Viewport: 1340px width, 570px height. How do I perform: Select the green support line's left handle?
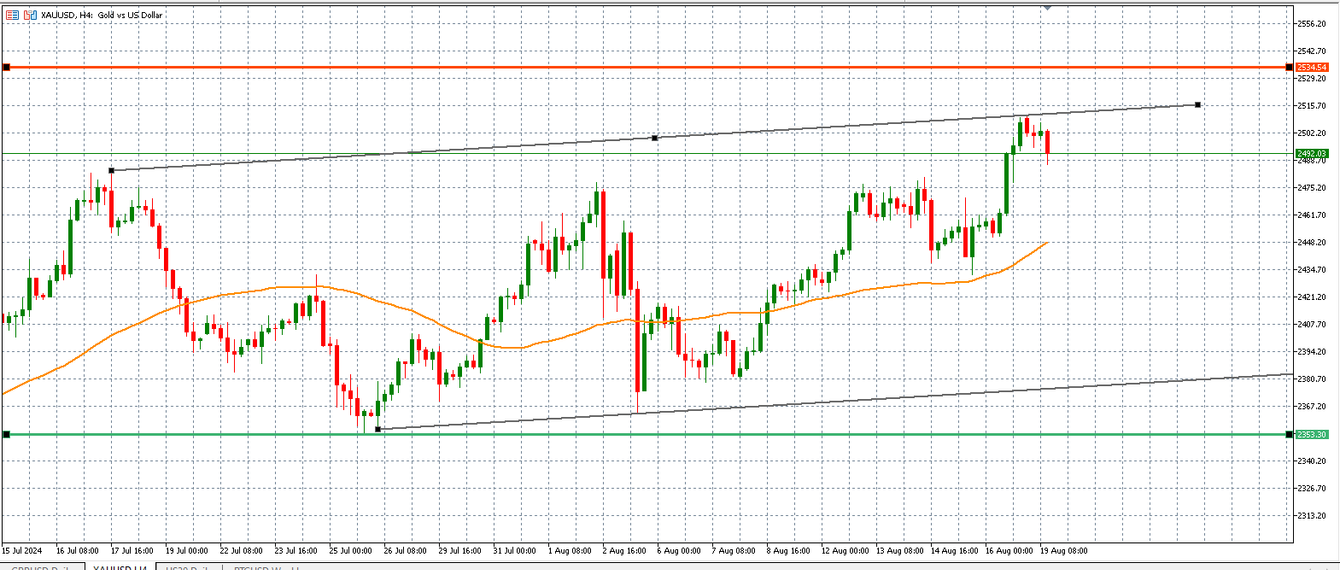(x=6, y=434)
